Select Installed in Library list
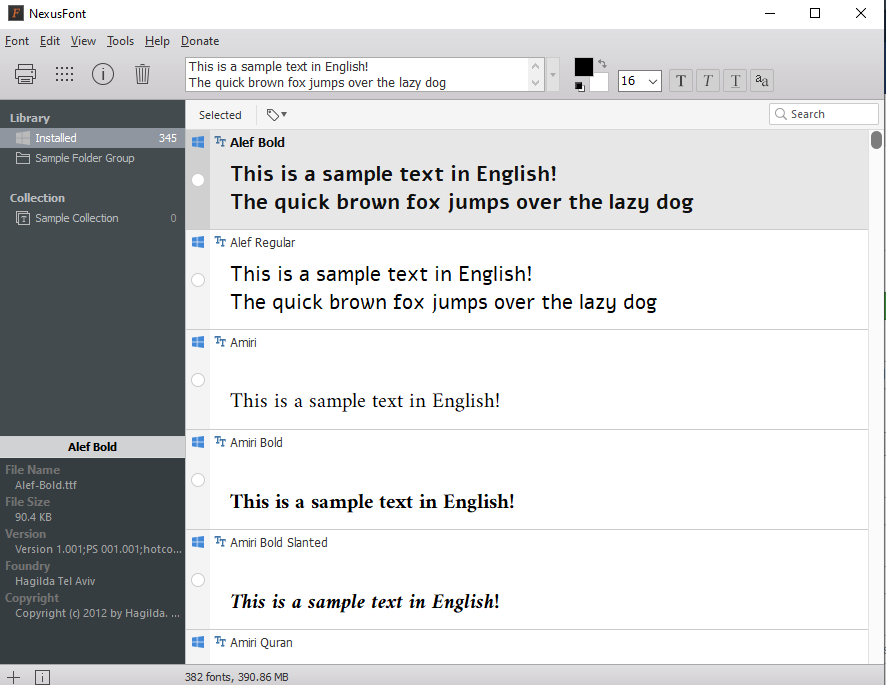This screenshot has height=685, width=886. point(93,138)
